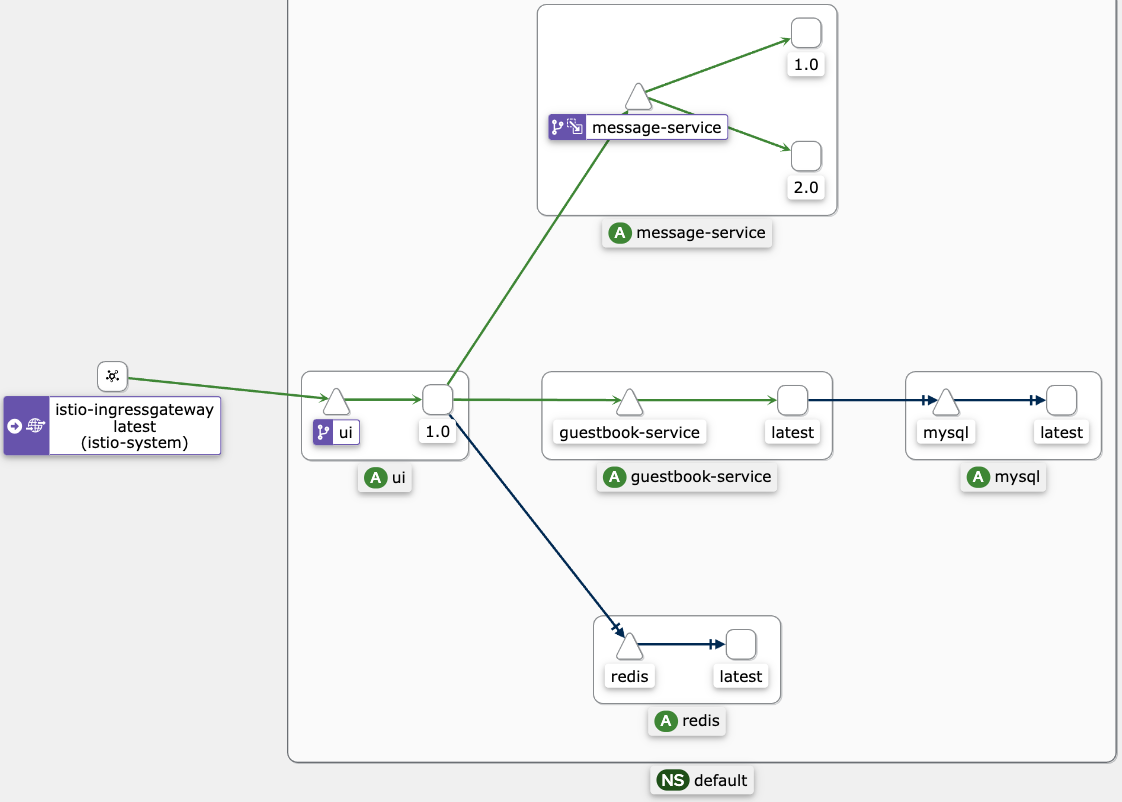Screen dimensions: 1122x802
Task: Click the redis service triangle node
Action: 629,647
